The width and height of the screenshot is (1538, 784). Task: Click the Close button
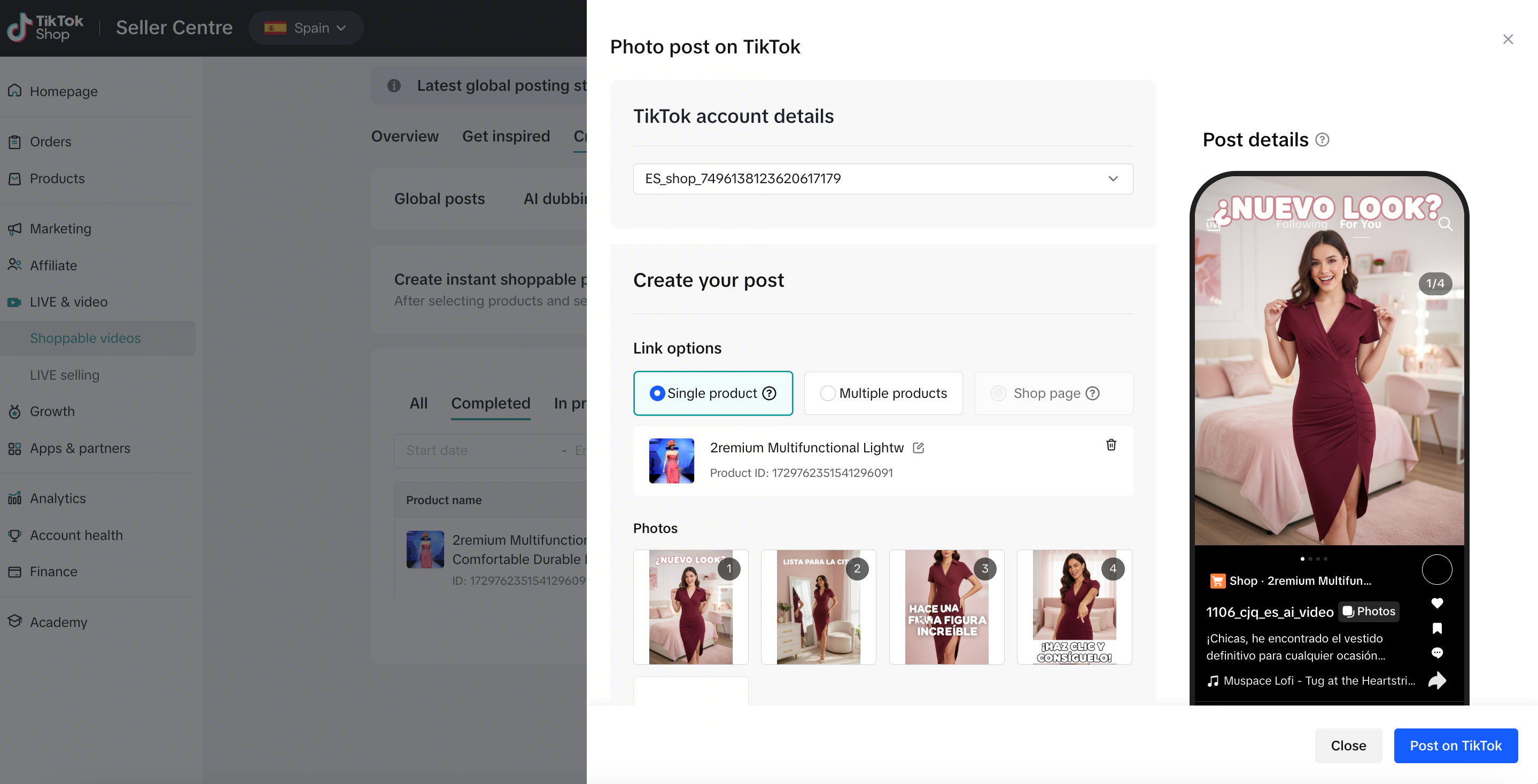pos(1348,745)
